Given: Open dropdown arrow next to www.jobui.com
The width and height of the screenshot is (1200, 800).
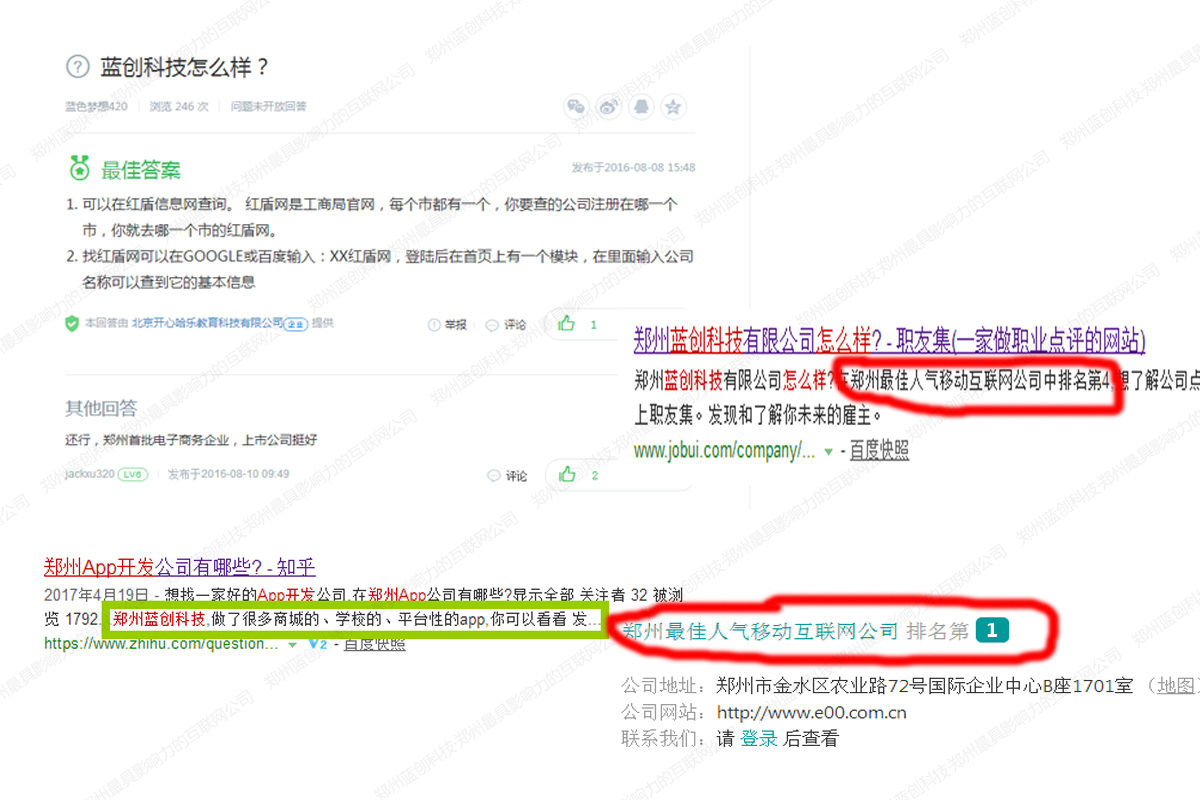Looking at the screenshot, I should point(828,452).
